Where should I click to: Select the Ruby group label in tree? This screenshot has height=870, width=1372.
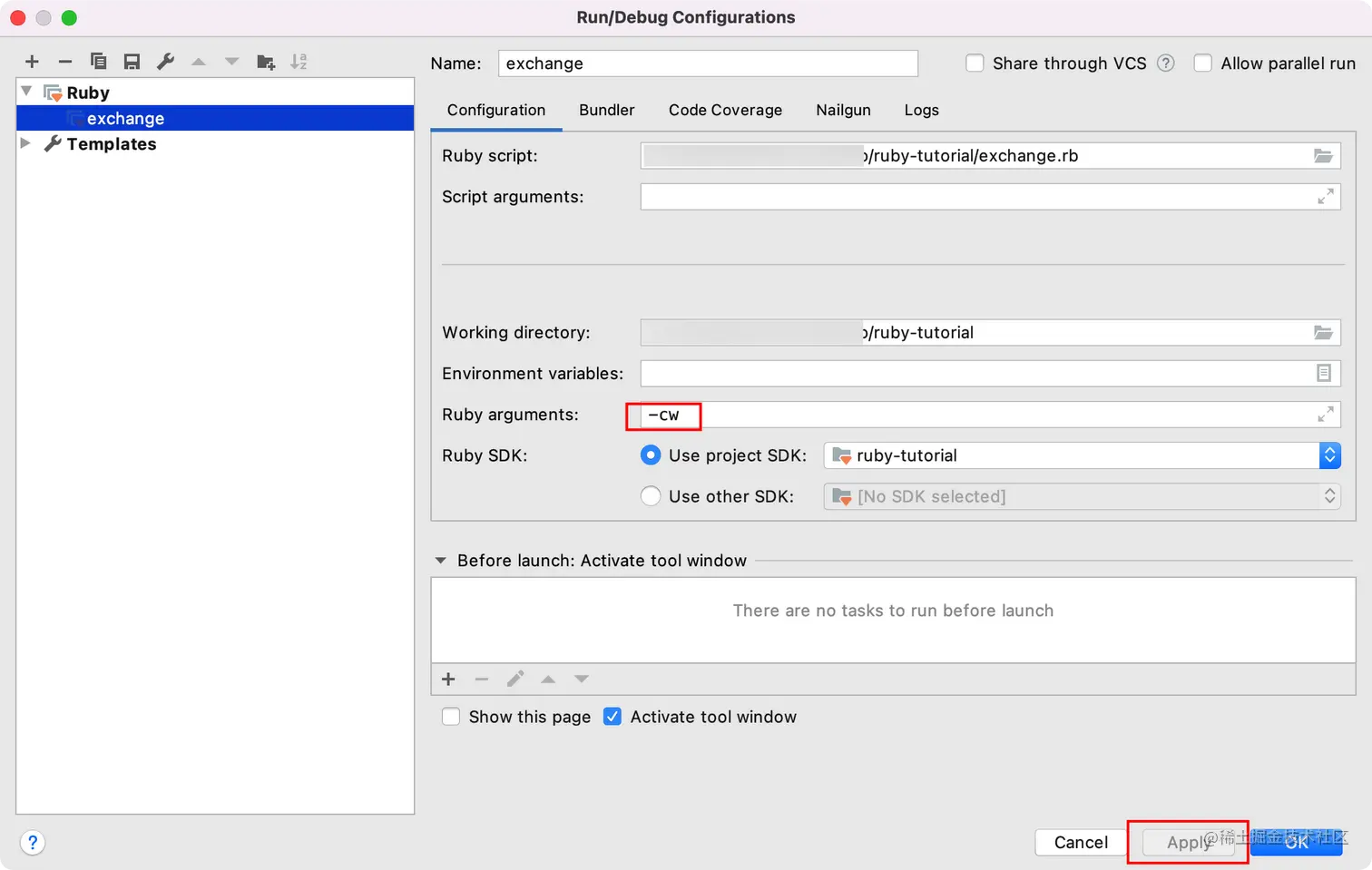(x=88, y=93)
